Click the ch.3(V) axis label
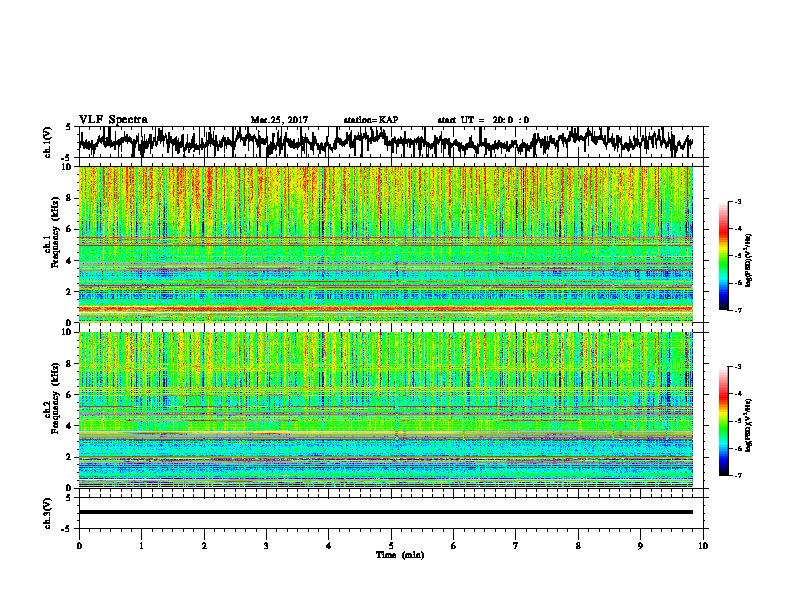The height and width of the screenshot is (612, 792). (x=48, y=514)
